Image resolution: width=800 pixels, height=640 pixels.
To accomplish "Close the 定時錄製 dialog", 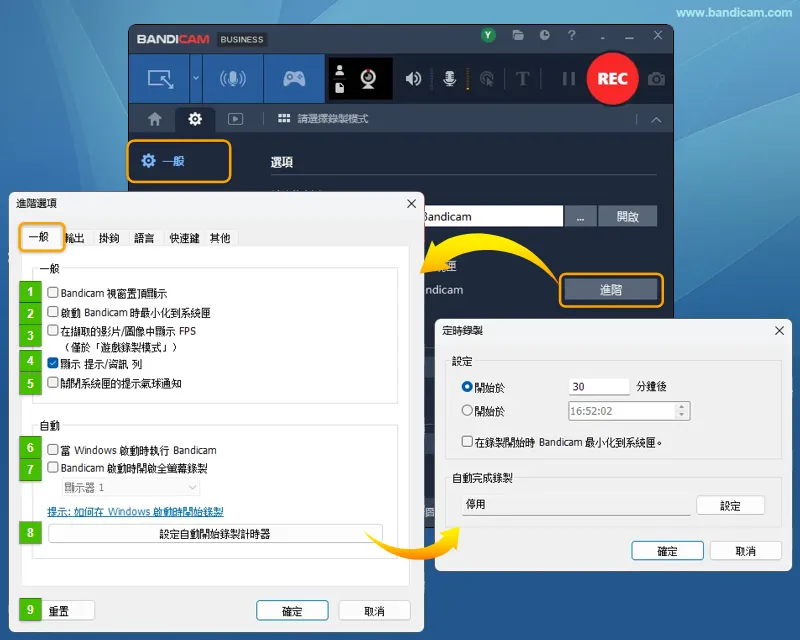I will click(779, 331).
